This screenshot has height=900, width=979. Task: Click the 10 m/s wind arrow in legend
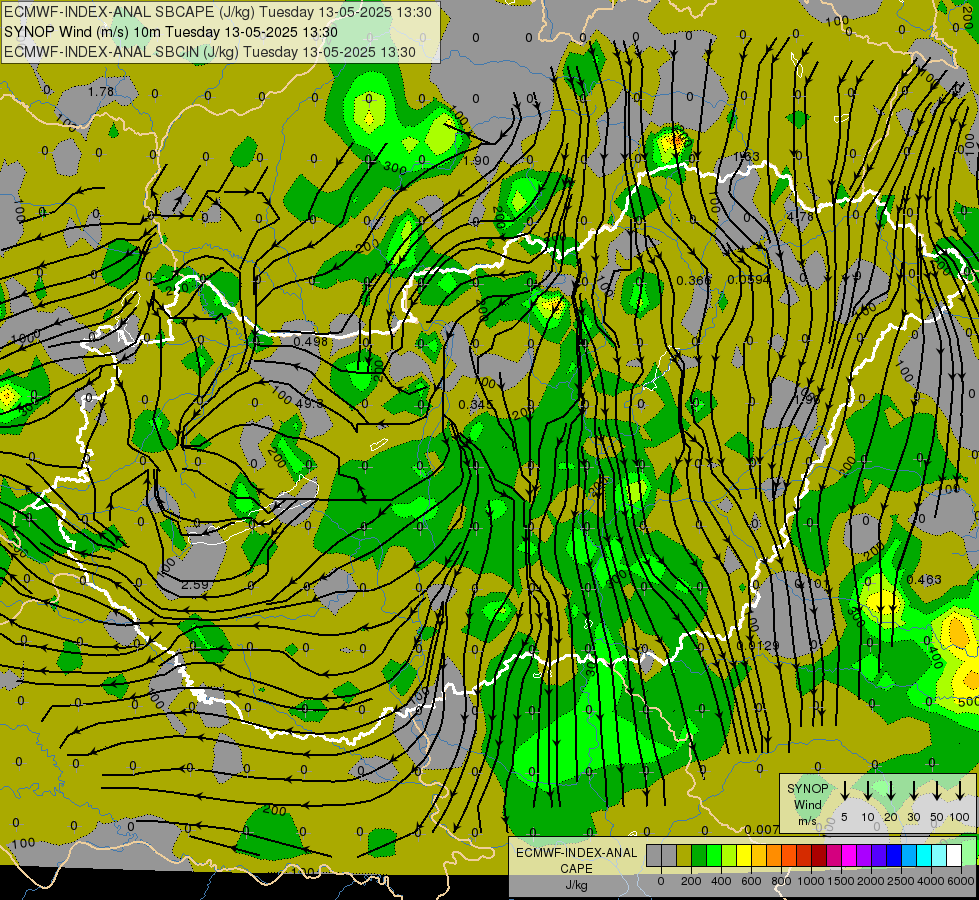[x=867, y=791]
